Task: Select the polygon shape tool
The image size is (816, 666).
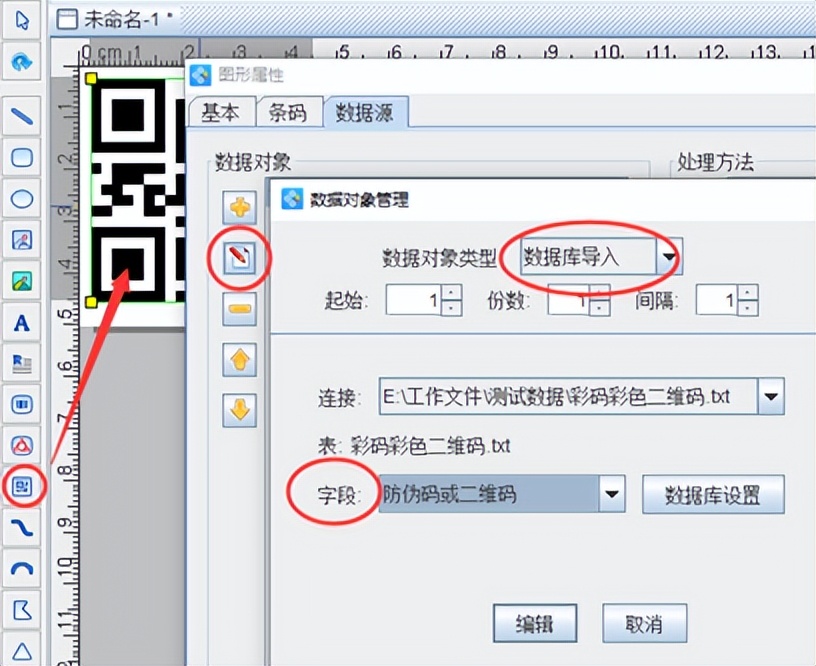Action: pyautogui.click(x=22, y=610)
